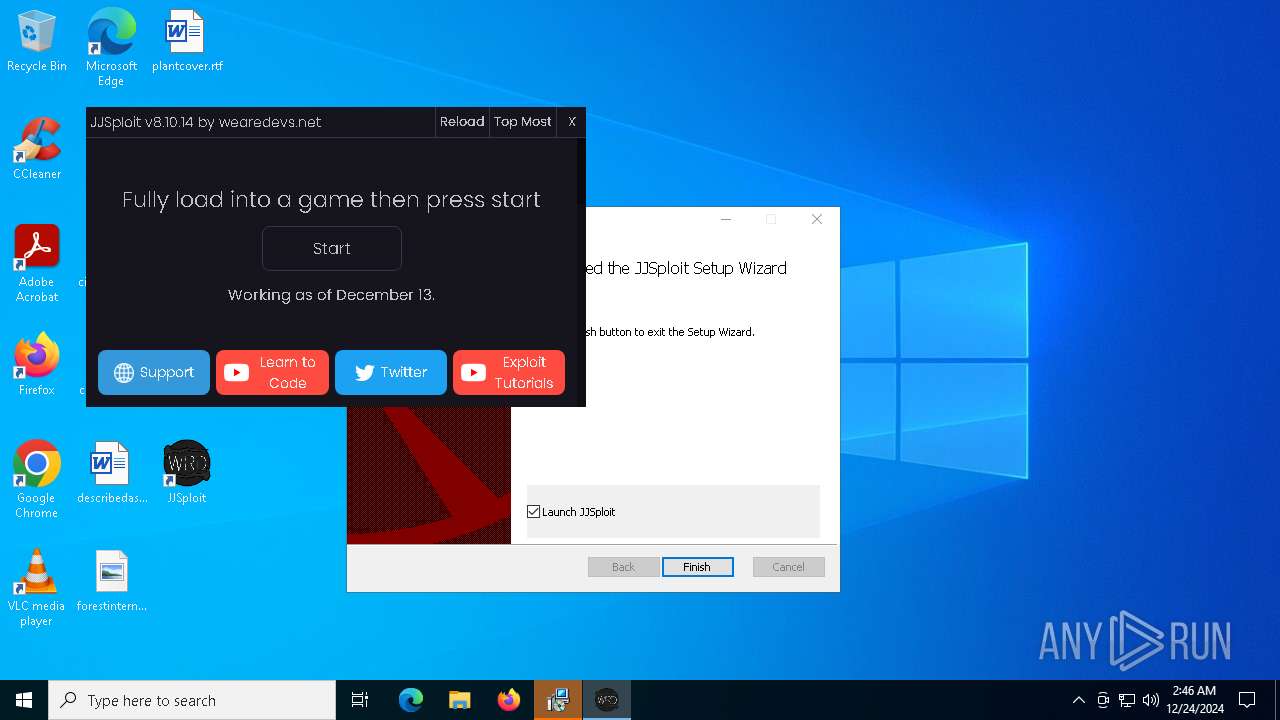Open File Explorer from the taskbar
Viewport: 1280px width, 720px height.
click(x=460, y=700)
